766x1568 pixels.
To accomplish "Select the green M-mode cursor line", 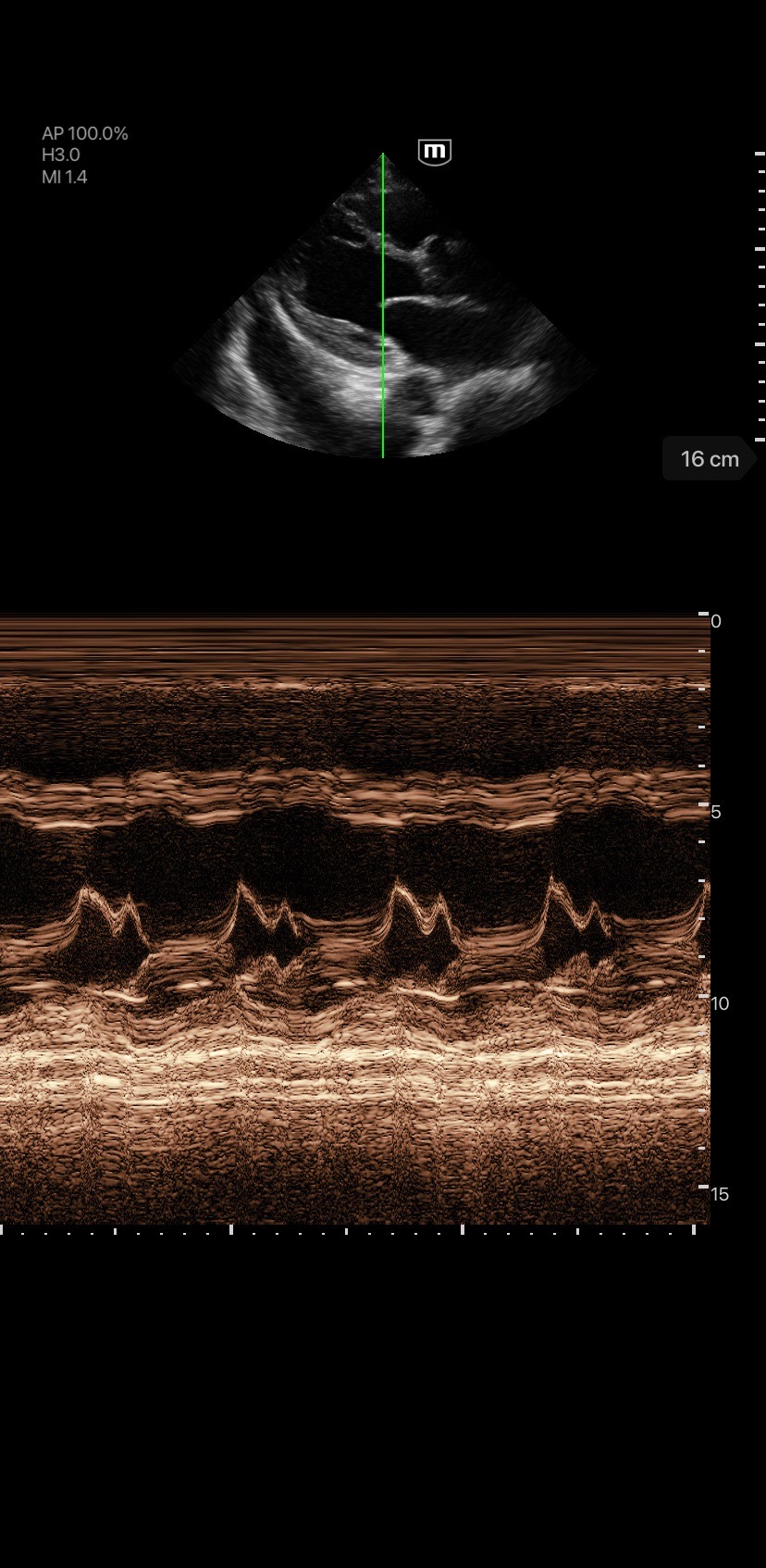I will pyautogui.click(x=383, y=305).
